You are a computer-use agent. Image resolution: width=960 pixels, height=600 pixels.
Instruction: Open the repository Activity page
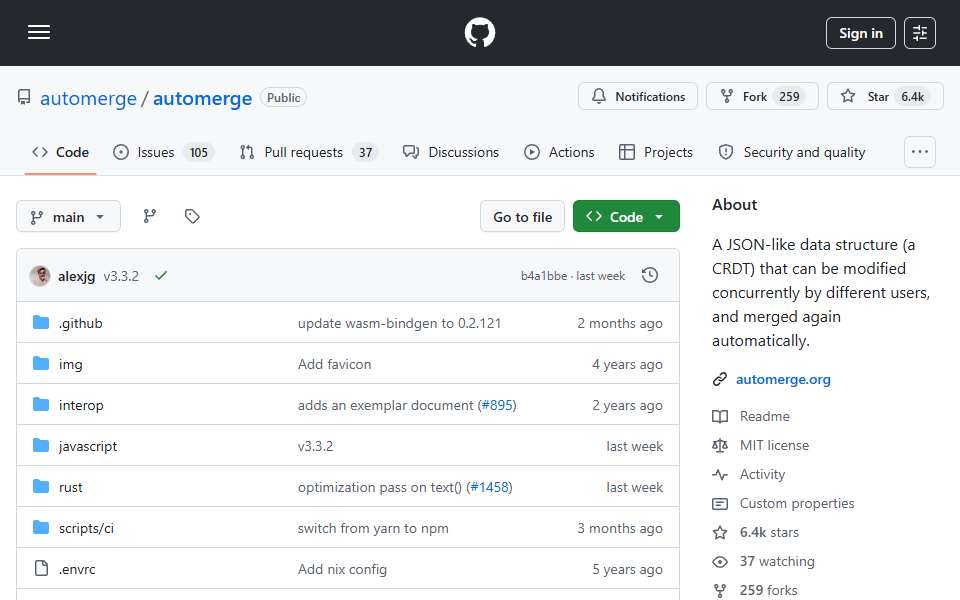click(762, 474)
